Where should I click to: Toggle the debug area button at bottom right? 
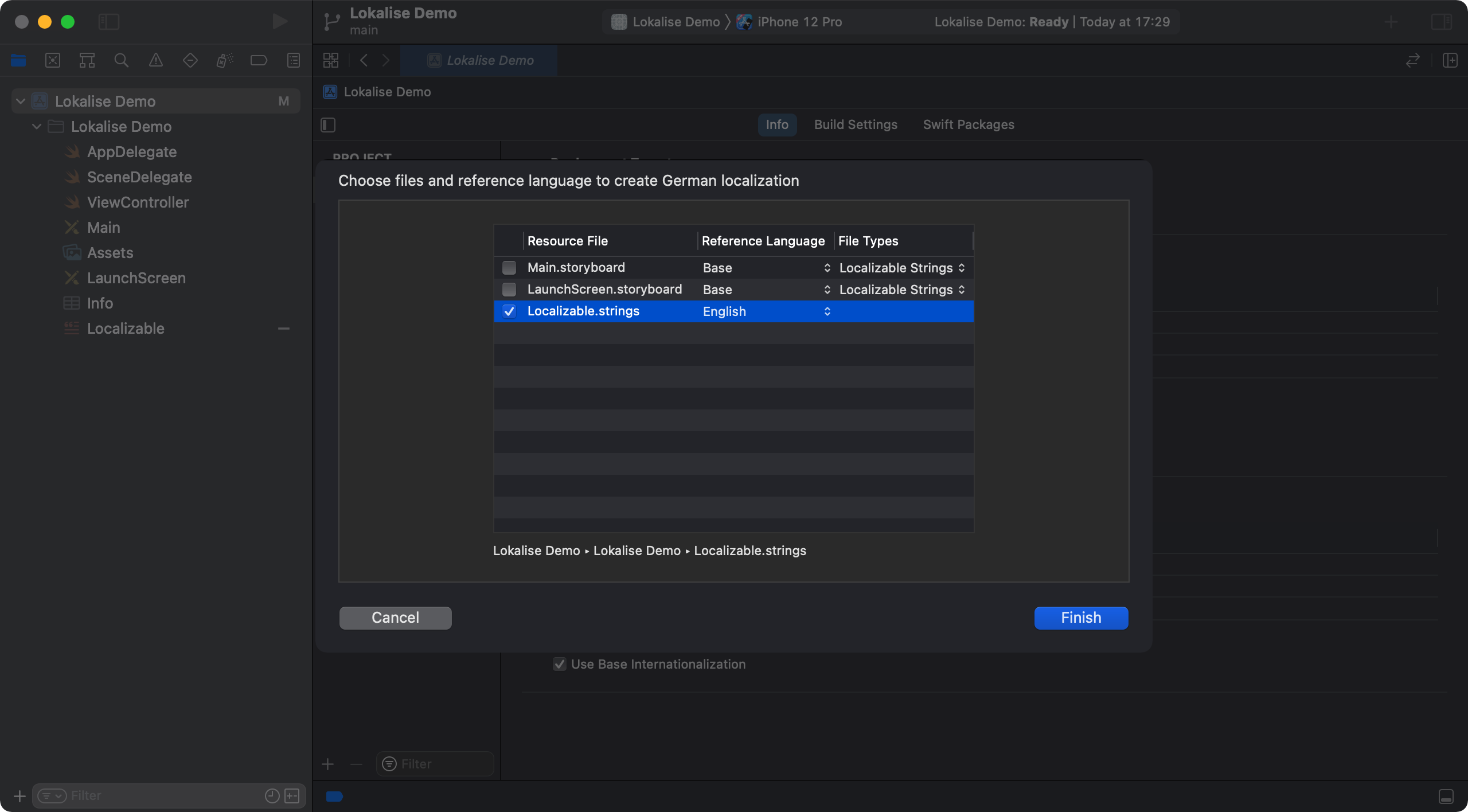[1446, 797]
